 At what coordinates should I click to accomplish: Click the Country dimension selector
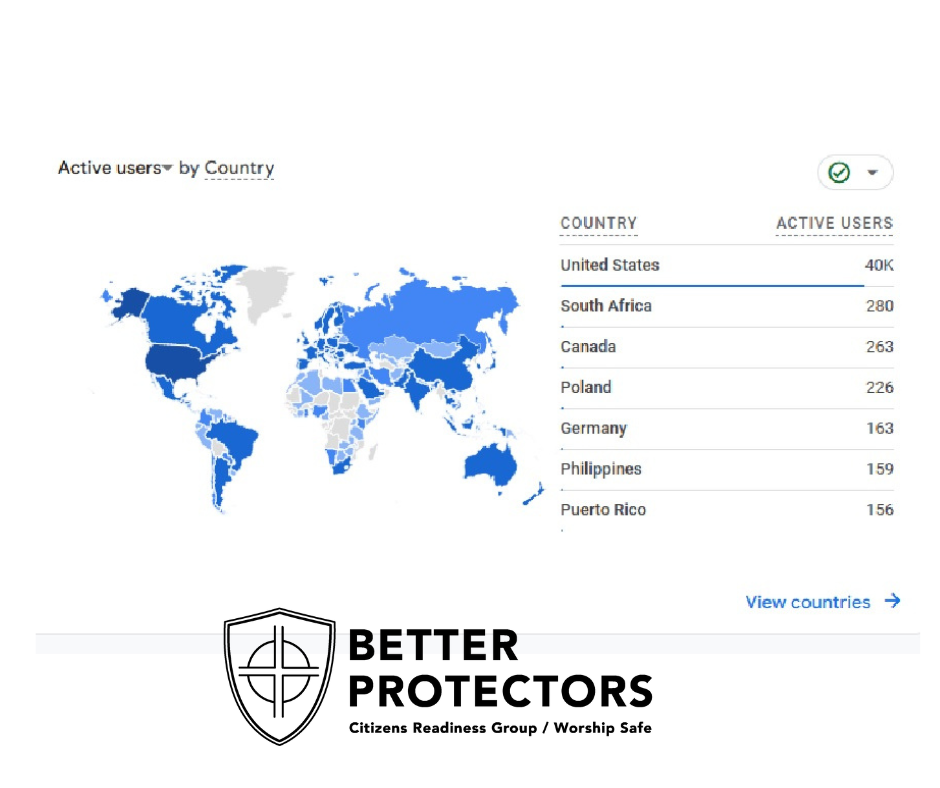239,168
